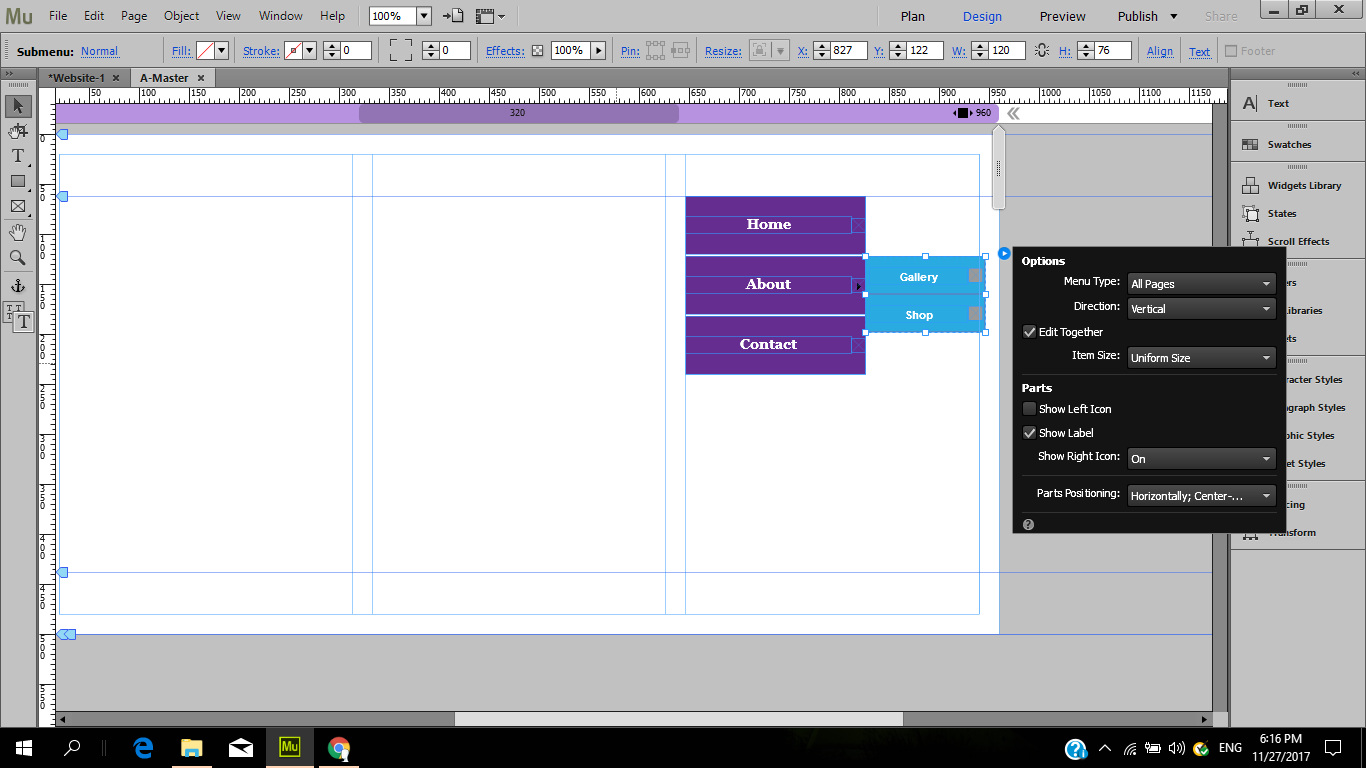The width and height of the screenshot is (1366, 768).
Task: Open Show Right Icon dropdown
Action: [1201, 459]
